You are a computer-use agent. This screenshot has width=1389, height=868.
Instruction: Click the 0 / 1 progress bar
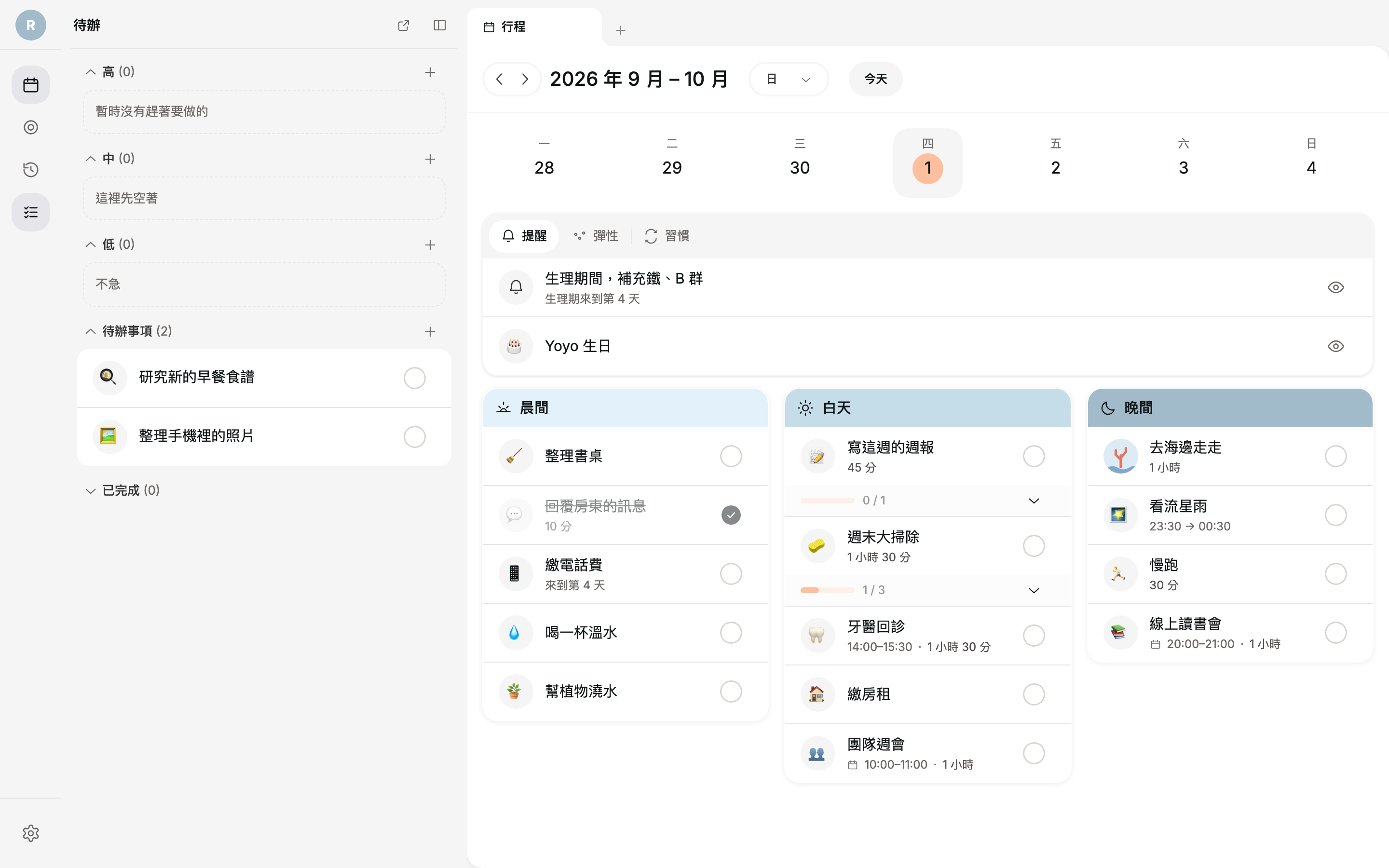(827, 501)
